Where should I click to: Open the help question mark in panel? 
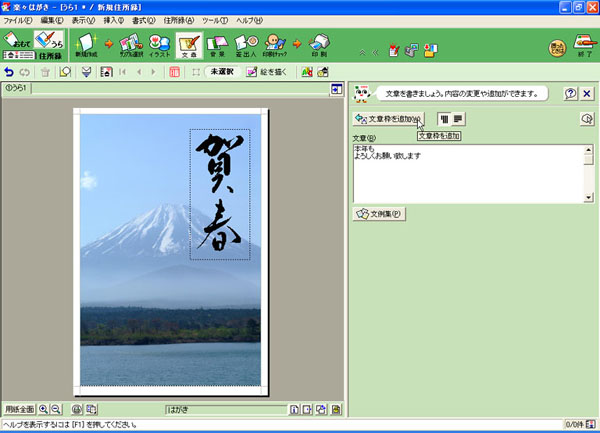tap(570, 94)
